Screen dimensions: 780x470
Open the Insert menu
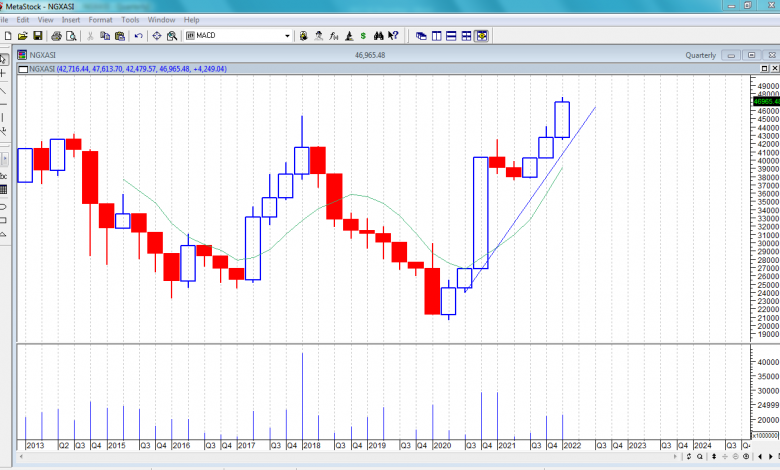pos(71,19)
